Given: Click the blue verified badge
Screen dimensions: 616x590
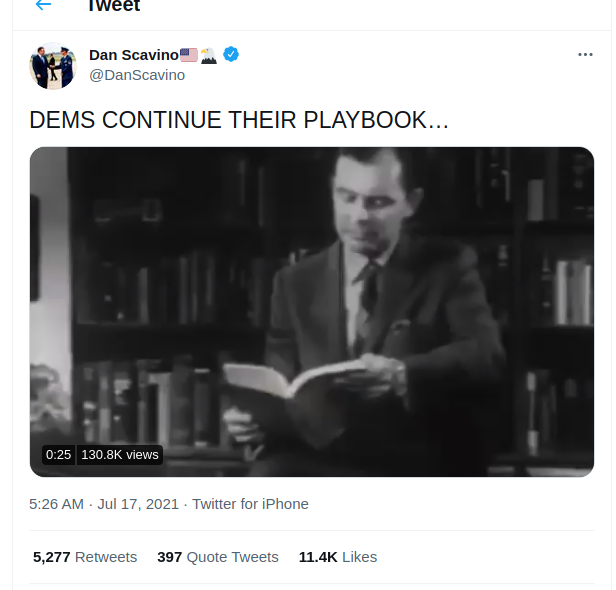Looking at the screenshot, I should coord(231,54).
